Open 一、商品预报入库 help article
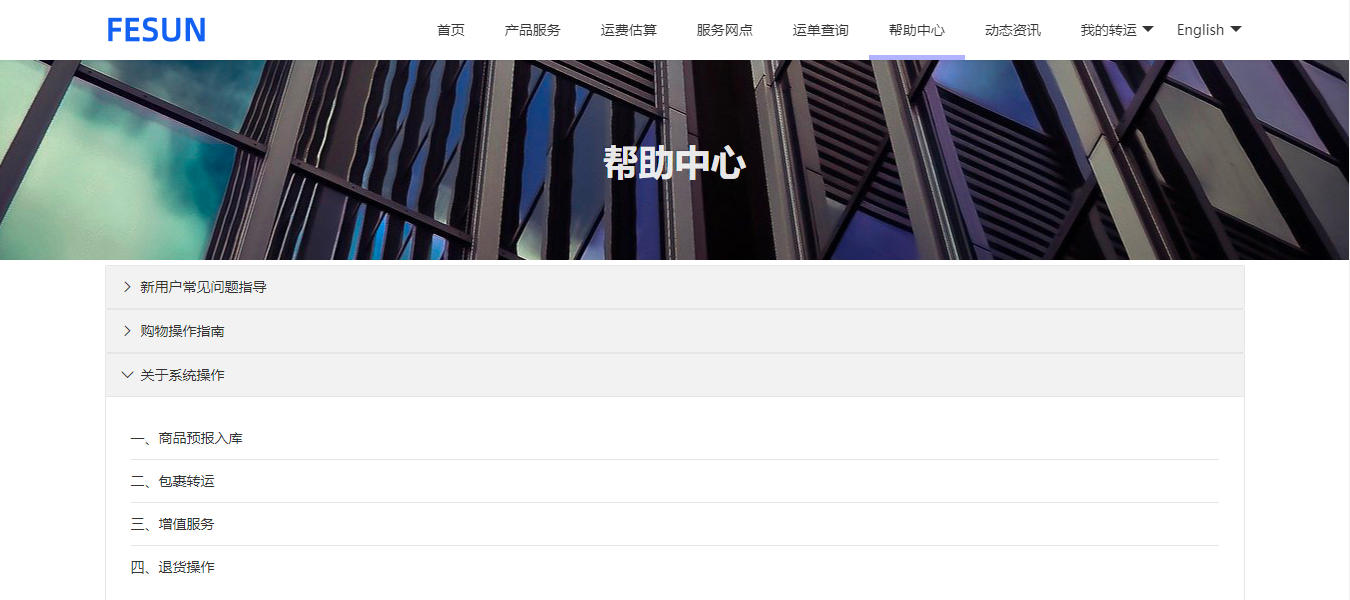 pos(187,438)
